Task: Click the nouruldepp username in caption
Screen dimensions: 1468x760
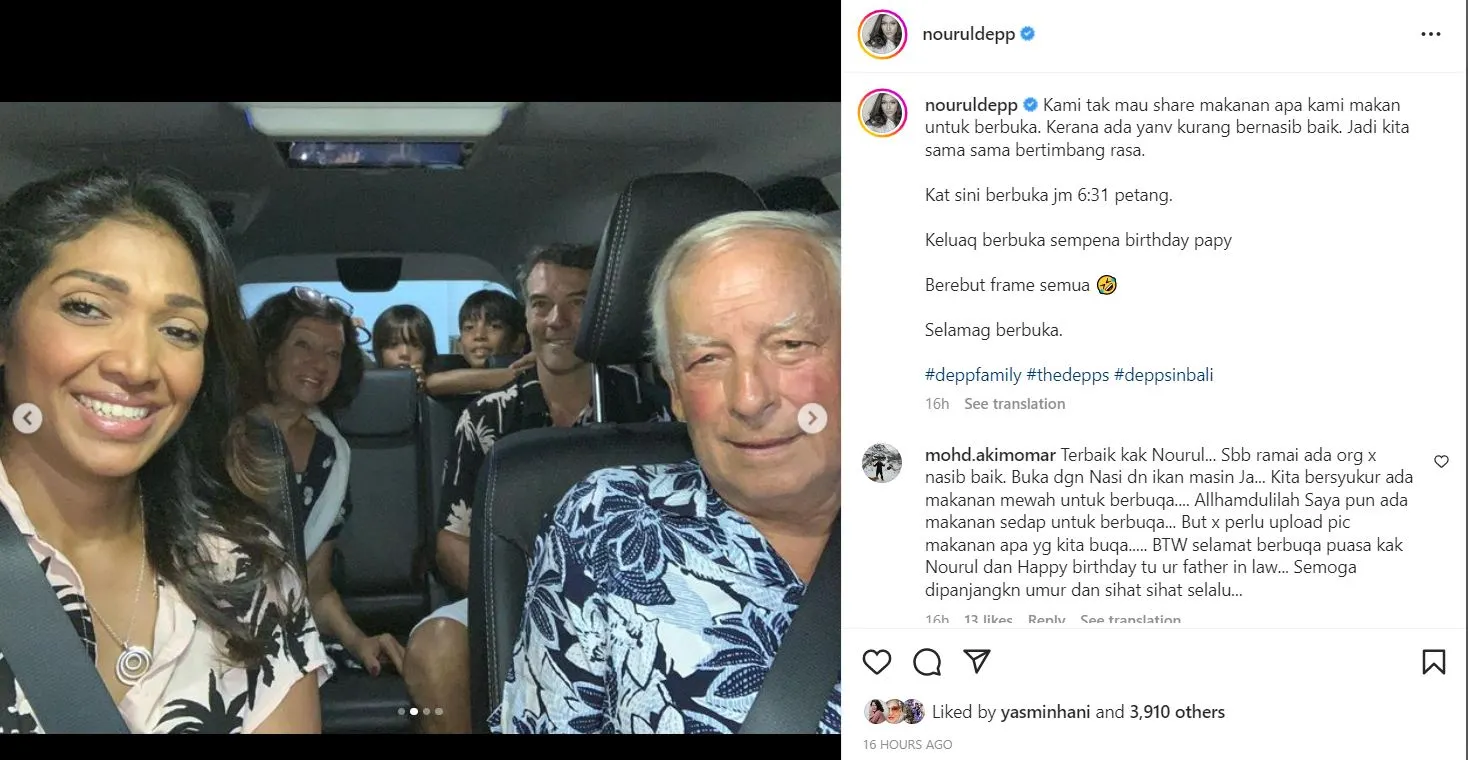Action: tap(971, 105)
